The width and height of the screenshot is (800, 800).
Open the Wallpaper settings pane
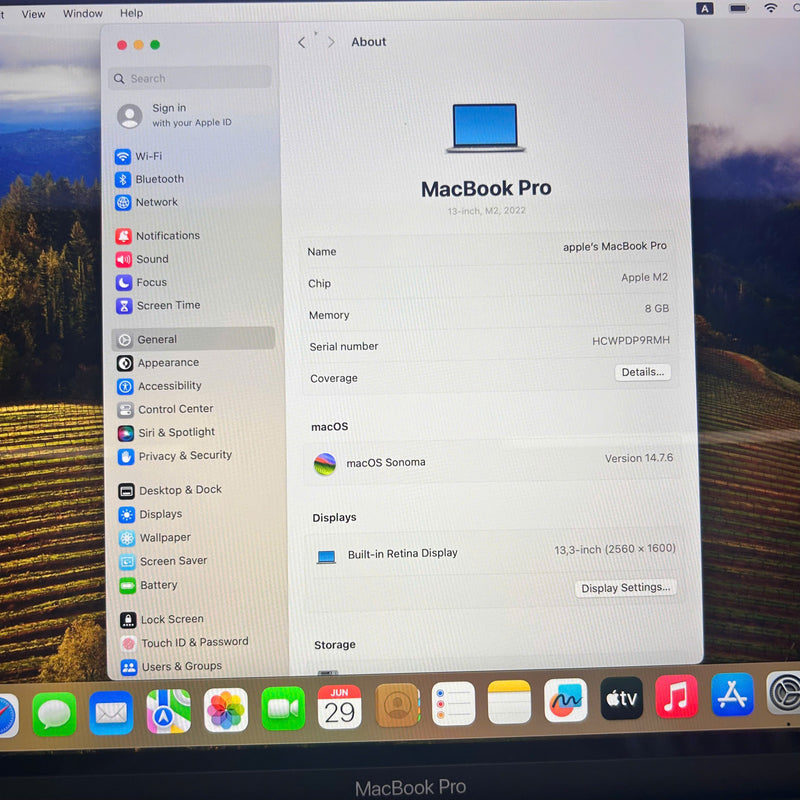coord(164,538)
